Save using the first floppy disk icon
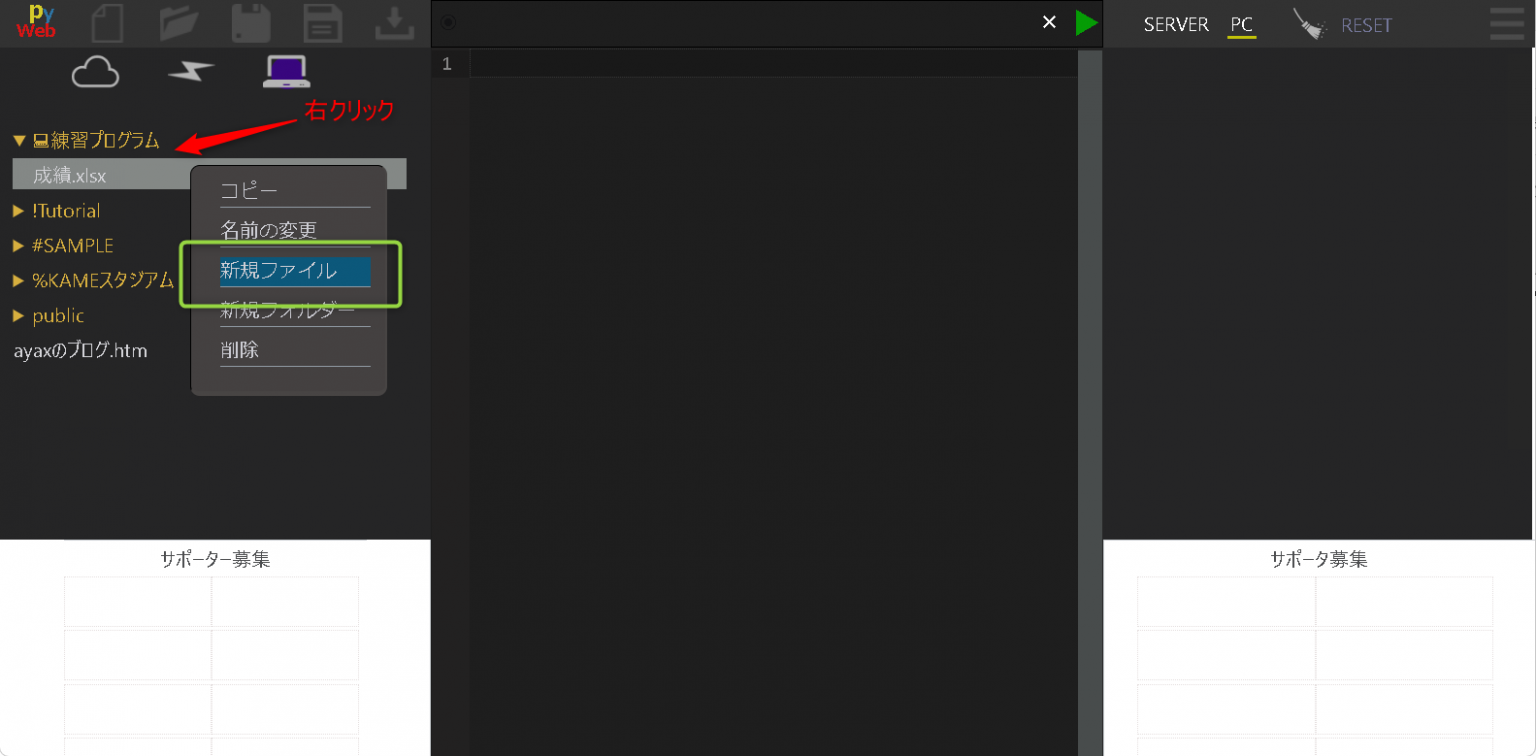The image size is (1536, 756). click(x=251, y=23)
